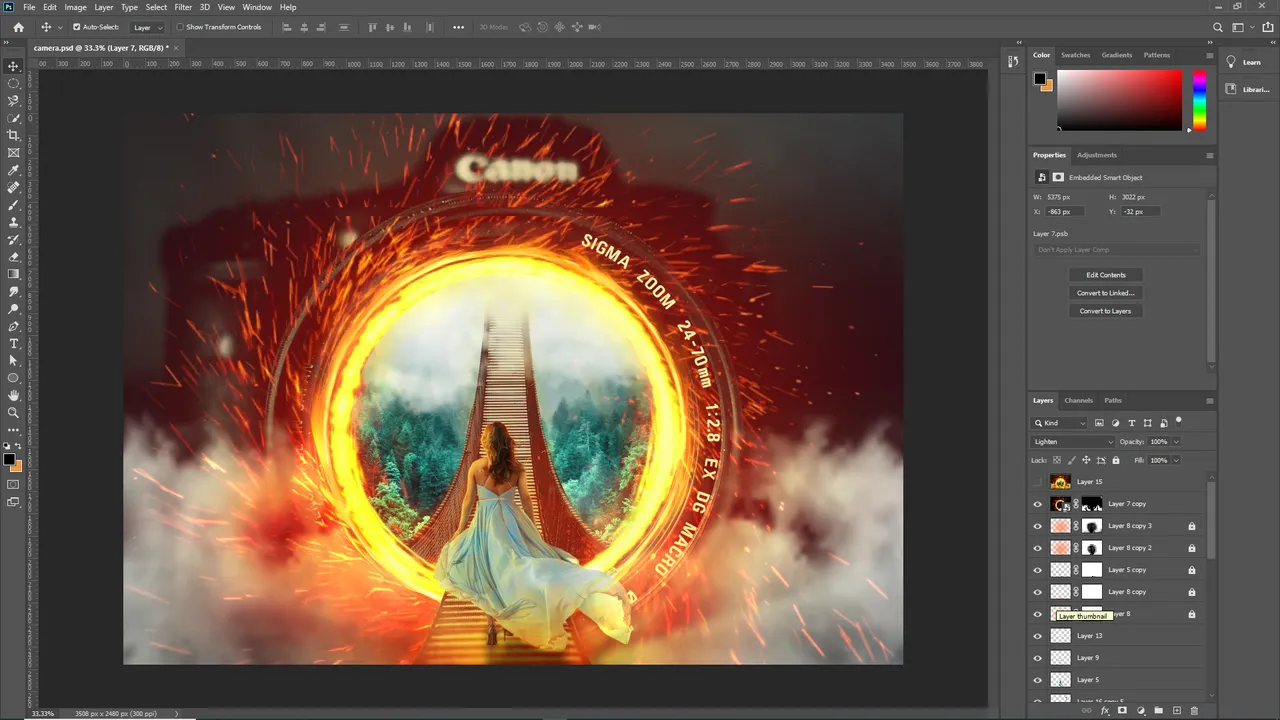Activate the Zoom magnifier tool

pos(13,412)
